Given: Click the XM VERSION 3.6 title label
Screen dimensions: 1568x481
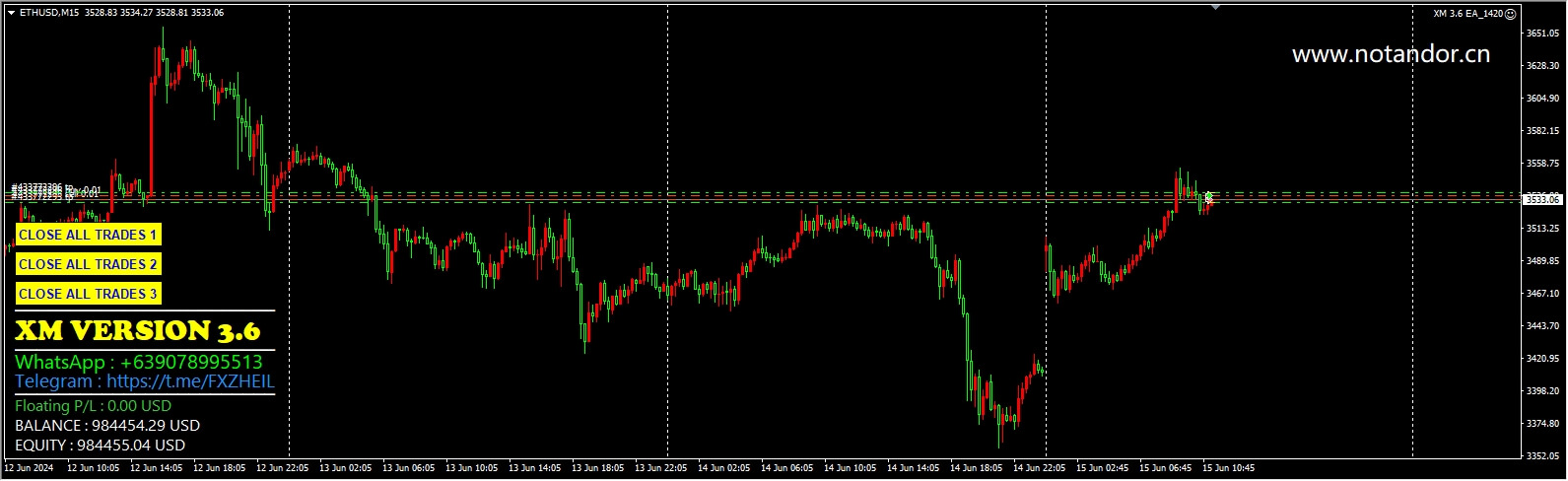Looking at the screenshot, I should (x=138, y=330).
